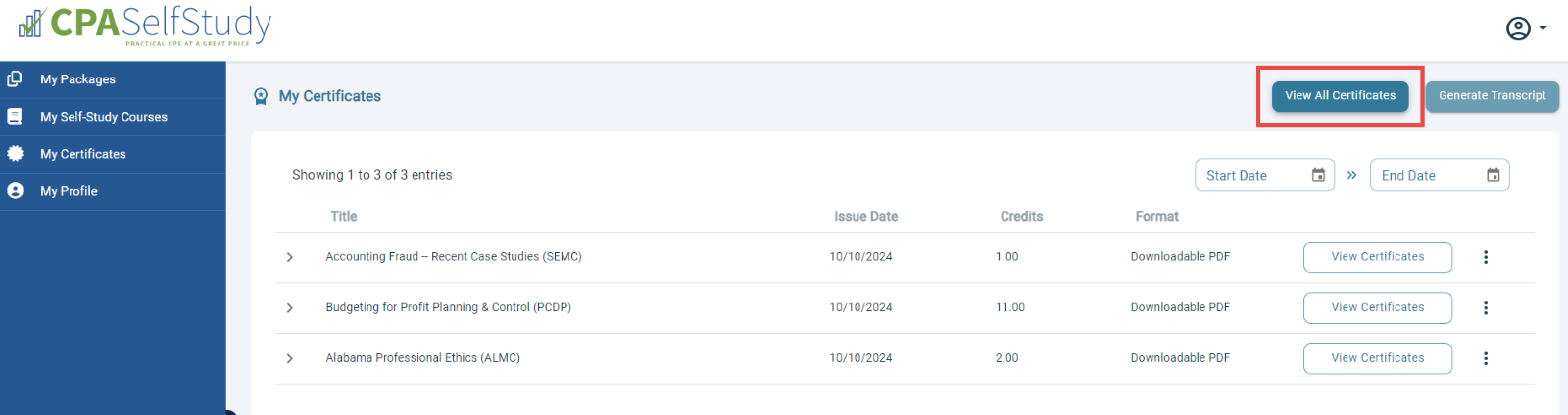Click the My Profile person icon
1568x415 pixels.
click(x=15, y=191)
